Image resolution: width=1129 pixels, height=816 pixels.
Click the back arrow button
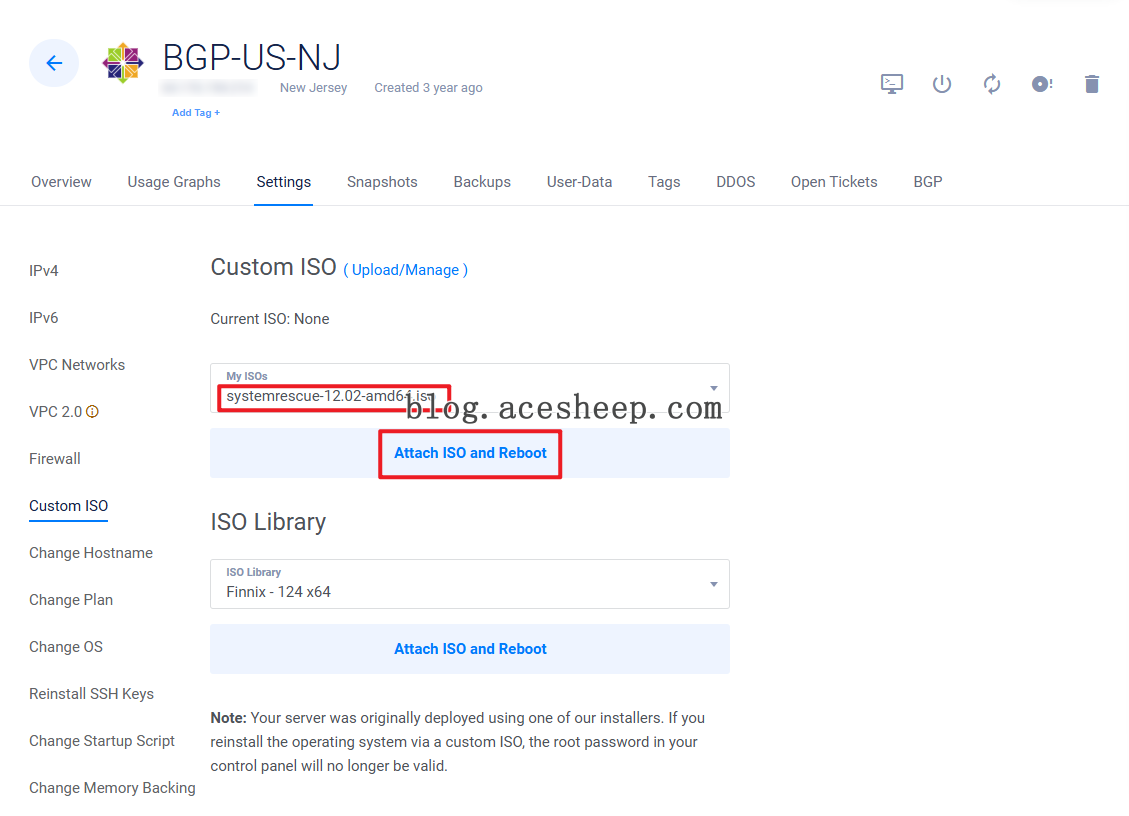(x=54, y=63)
